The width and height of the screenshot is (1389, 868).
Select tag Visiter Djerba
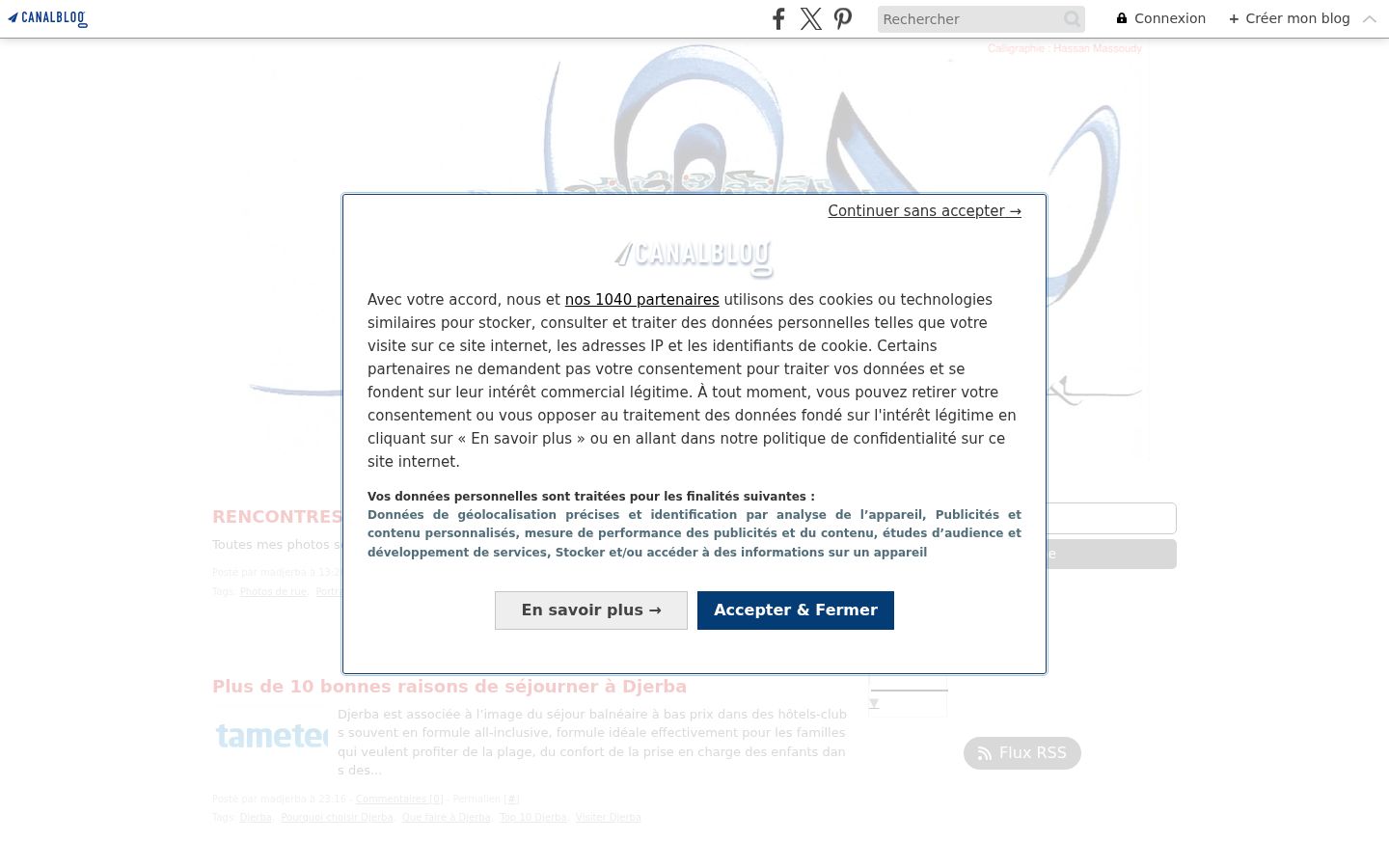609,818
